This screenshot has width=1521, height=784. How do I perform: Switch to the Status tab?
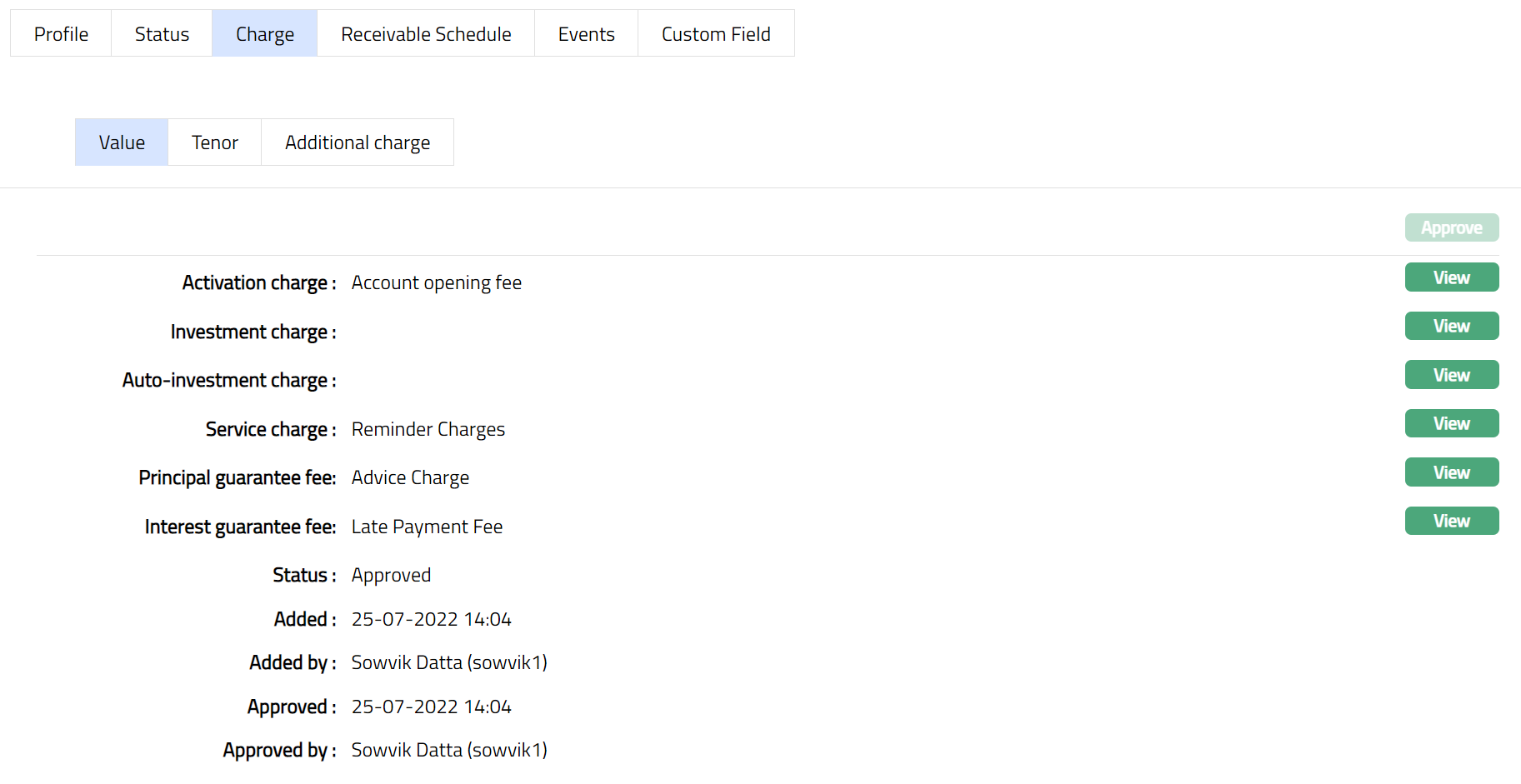pyautogui.click(x=162, y=34)
